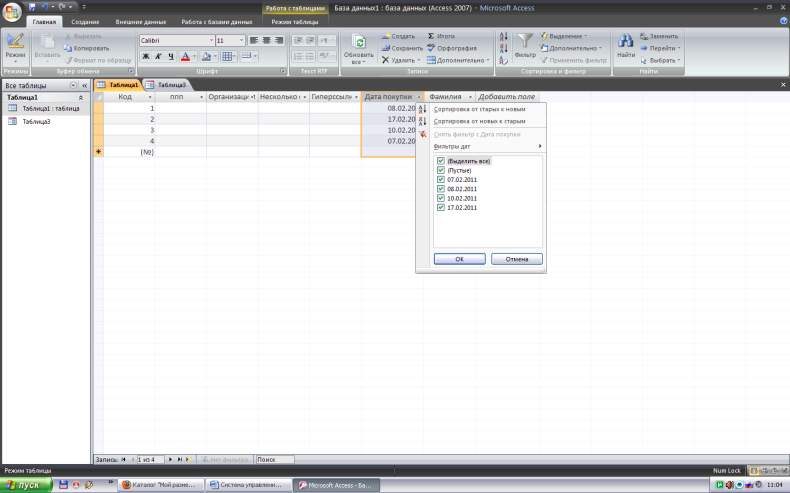Apply bold Ж formatting

[146, 56]
